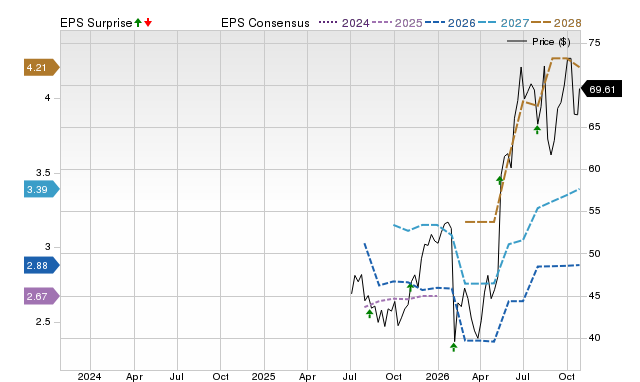Click the Oct label just before 2025
Image resolution: width=640 pixels, height=382 pixels.
pos(220,377)
